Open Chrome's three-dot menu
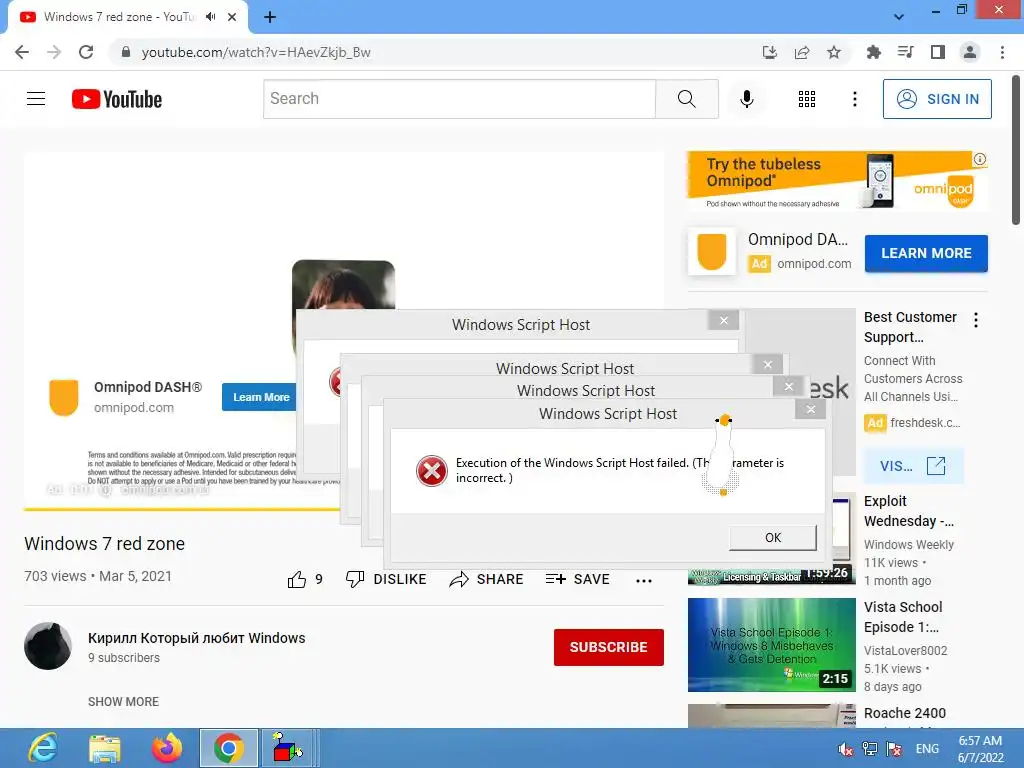 tap(1002, 52)
